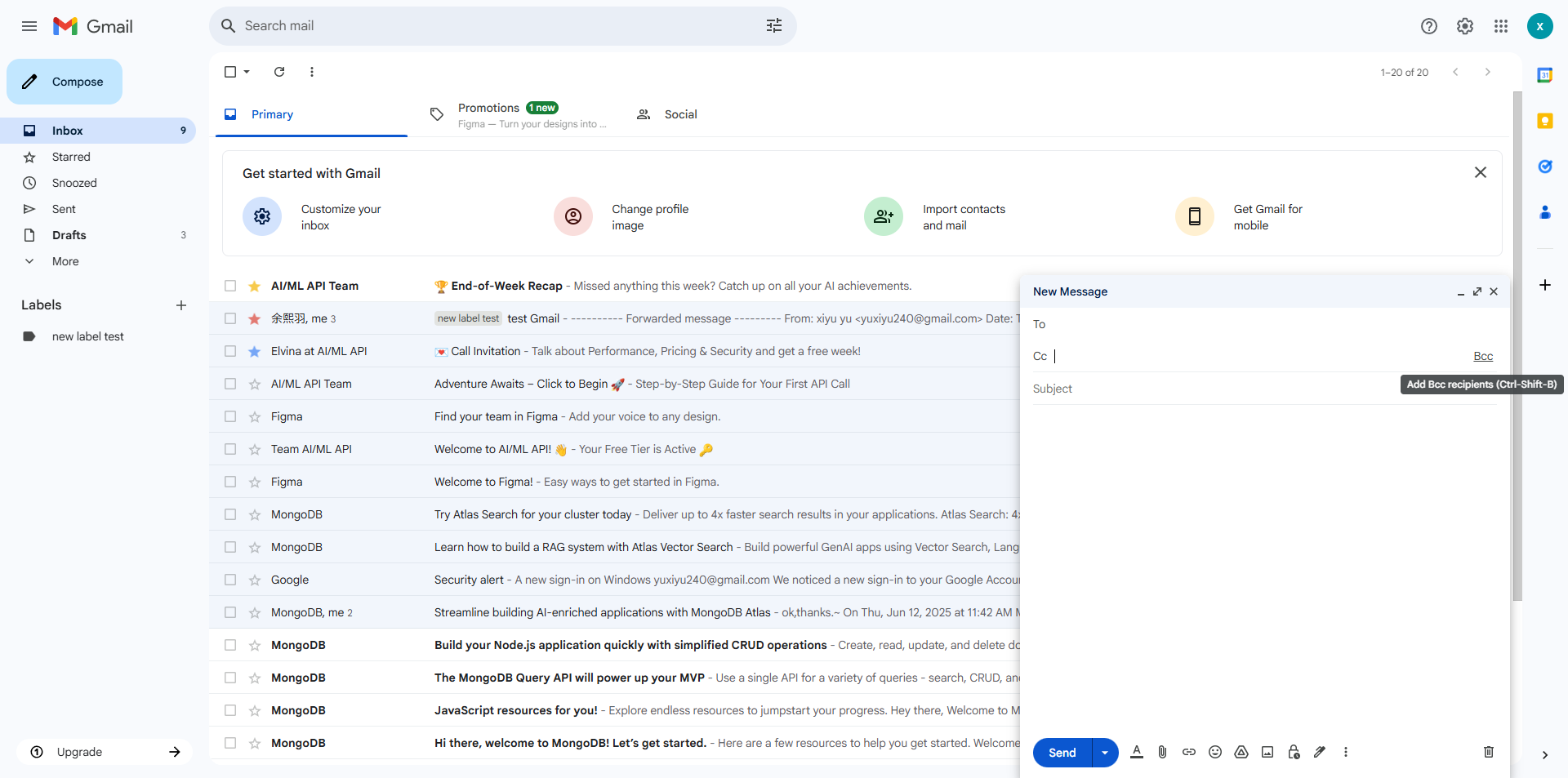Screen dimensions: 1568x778
Task: Select the Adventure Awaits email checkbox
Action: click(x=230, y=384)
